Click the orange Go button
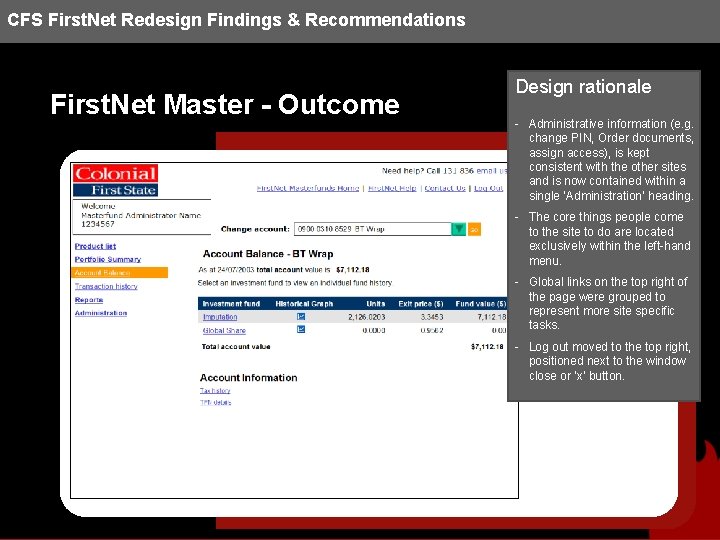Viewport: 720px width, 540px height. pyautogui.click(x=474, y=229)
